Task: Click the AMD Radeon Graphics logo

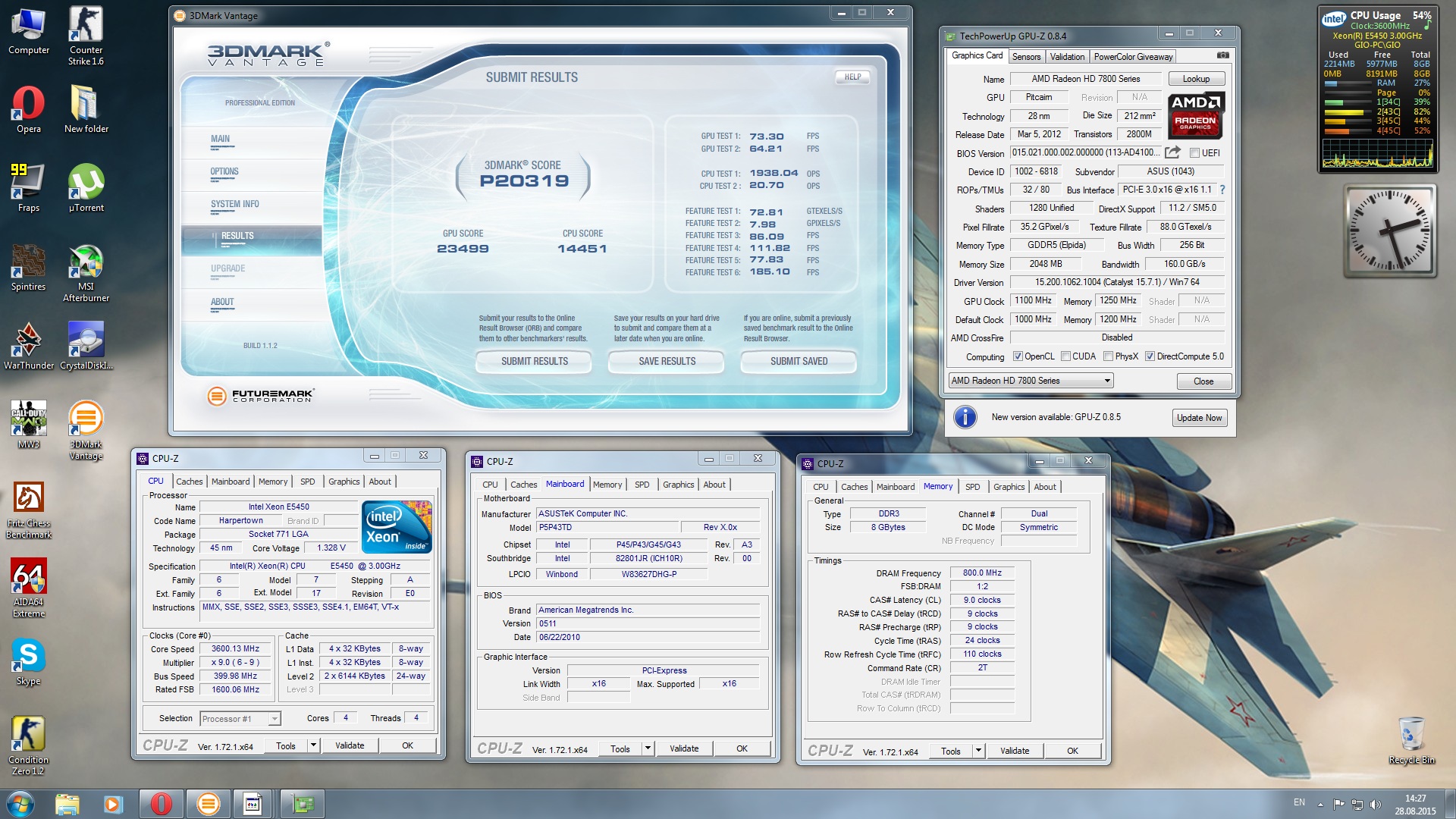Action: 1196,116
